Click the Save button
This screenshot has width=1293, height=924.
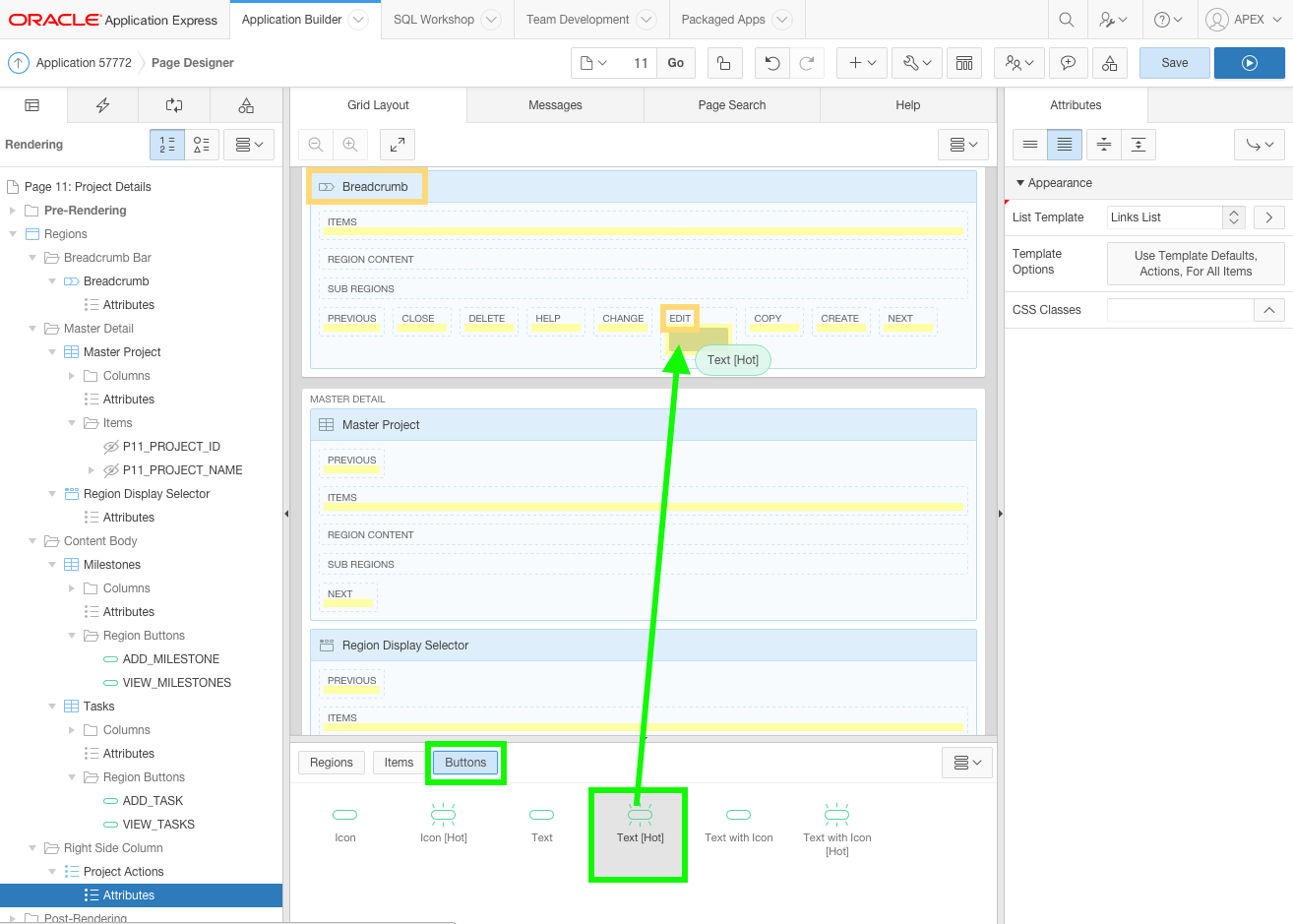tap(1174, 63)
